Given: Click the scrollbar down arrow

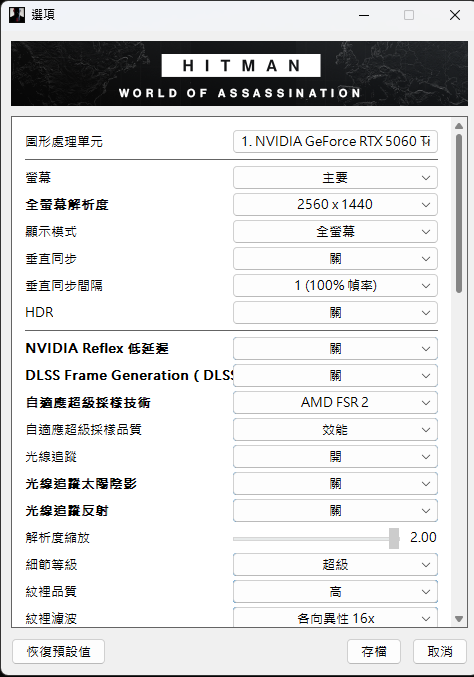Looking at the screenshot, I should coord(459,619).
